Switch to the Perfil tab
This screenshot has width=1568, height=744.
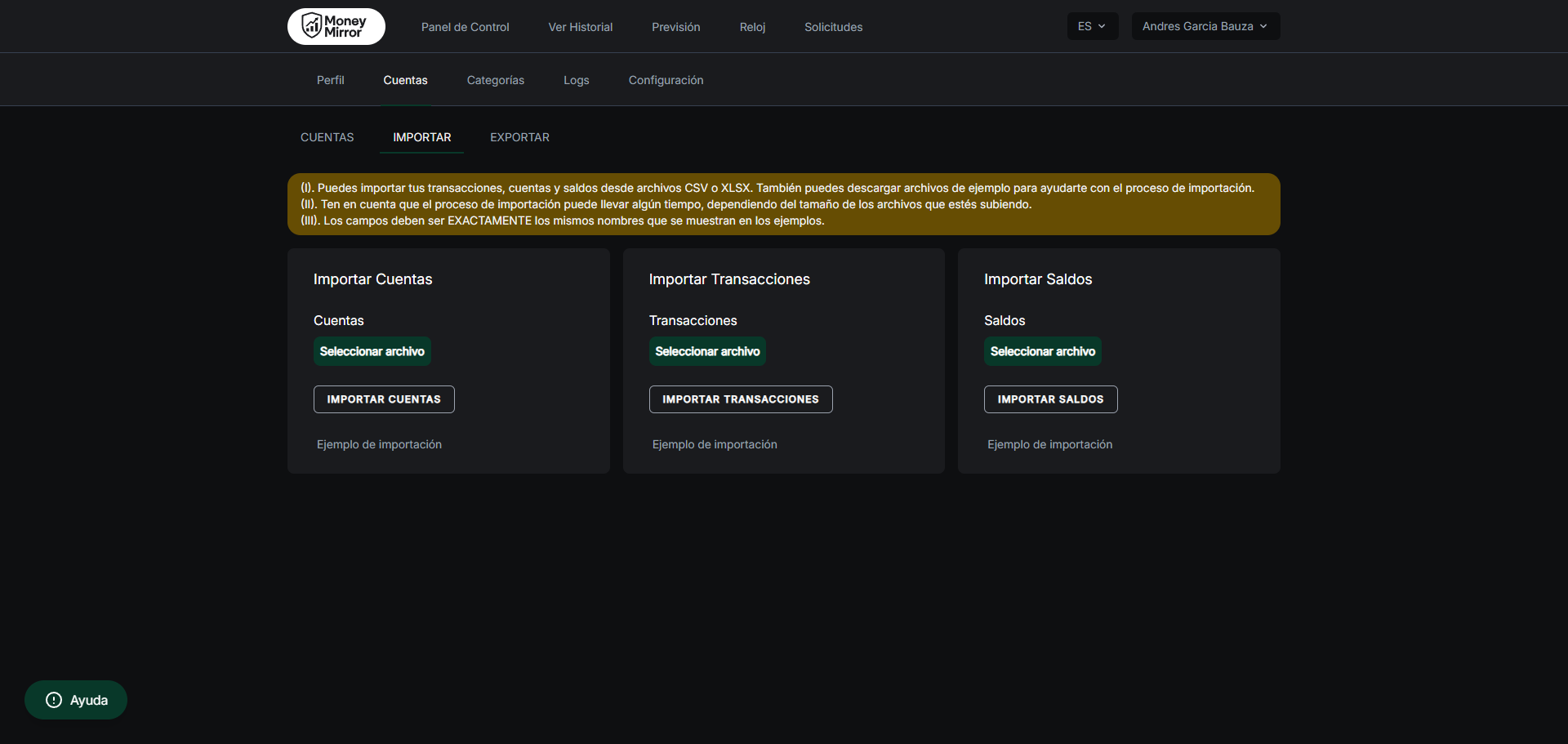tap(330, 80)
